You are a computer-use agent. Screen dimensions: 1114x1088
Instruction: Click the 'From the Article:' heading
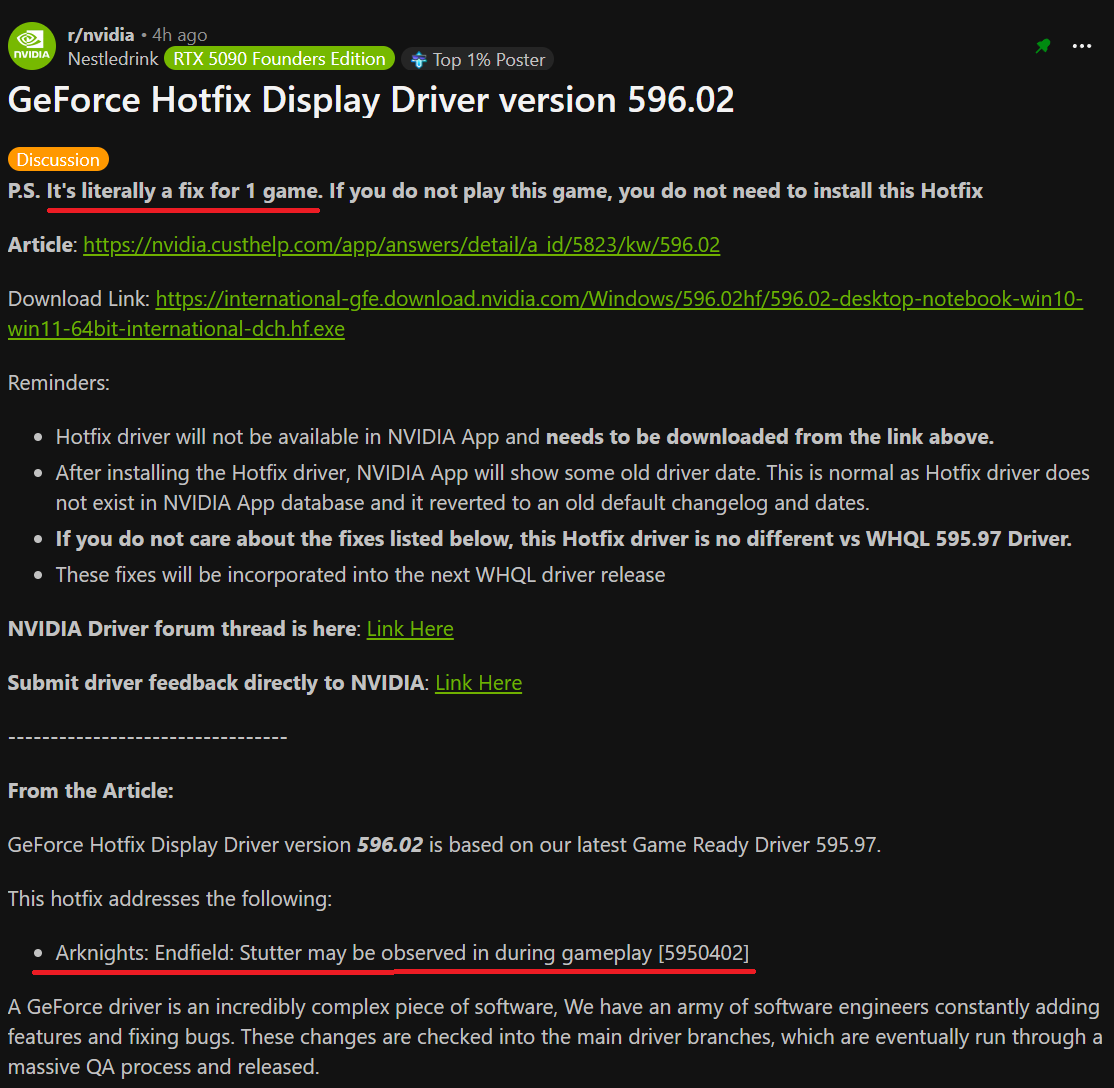pyautogui.click(x=91, y=791)
